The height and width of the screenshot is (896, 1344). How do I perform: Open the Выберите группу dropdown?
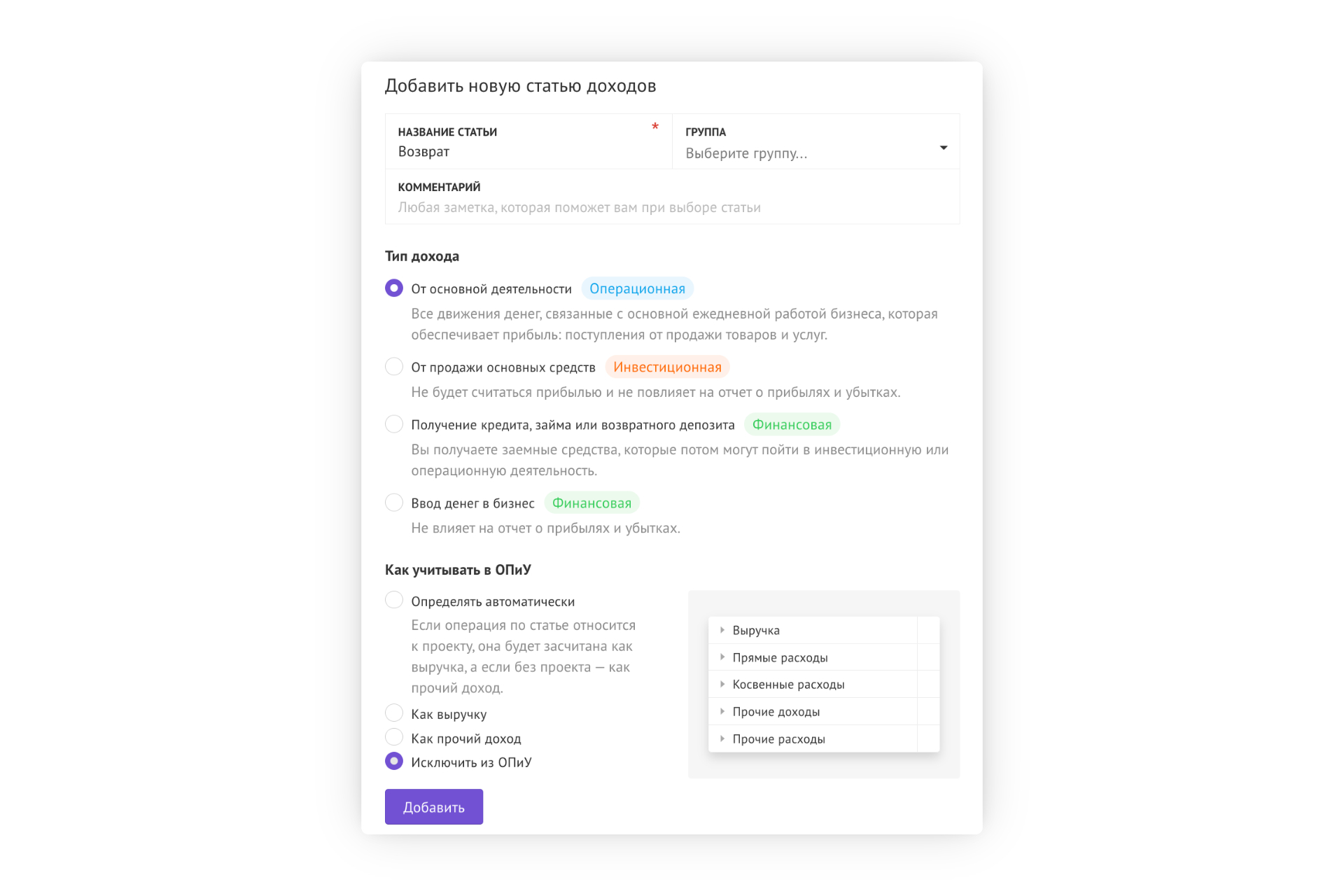[x=815, y=141]
